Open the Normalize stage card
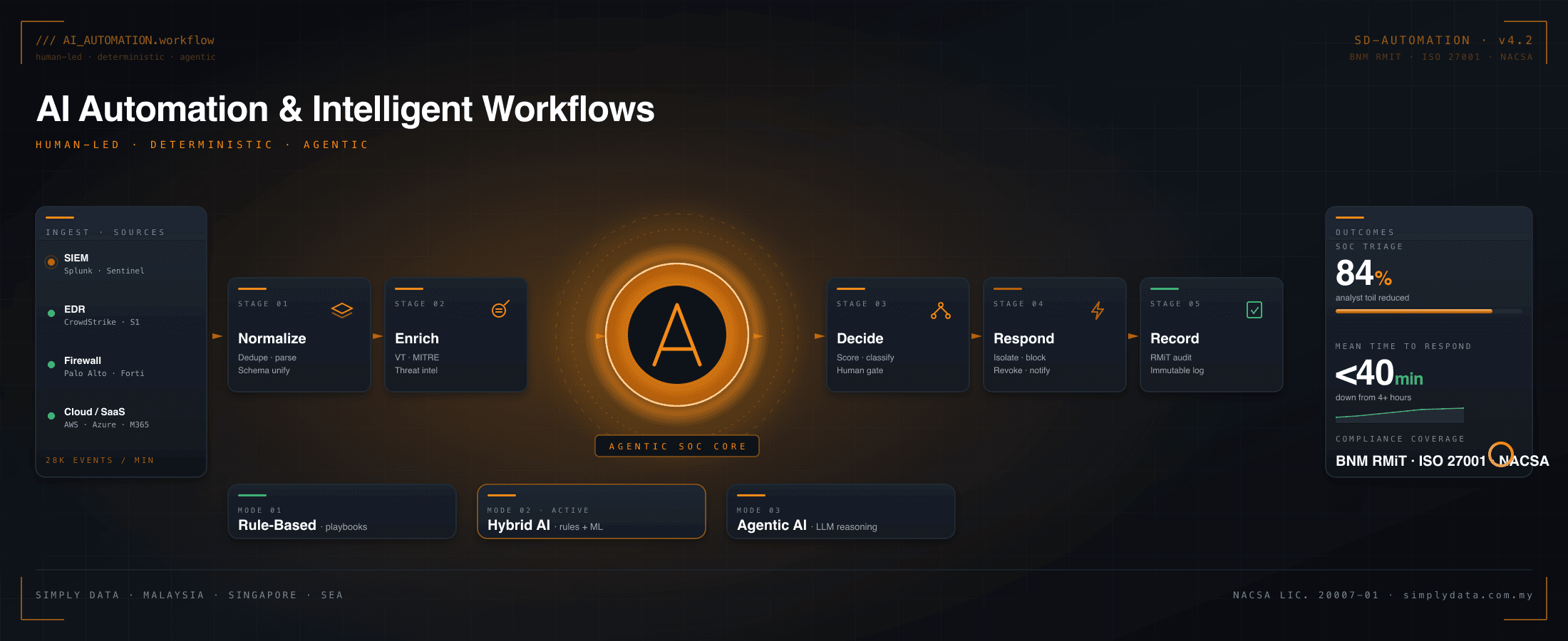The width and height of the screenshot is (1568, 641). 299,335
